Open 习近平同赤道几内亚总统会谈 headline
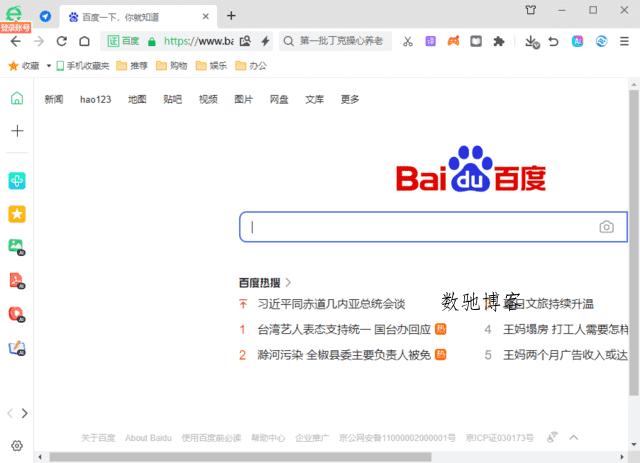This screenshot has width=640, height=463. point(331,304)
